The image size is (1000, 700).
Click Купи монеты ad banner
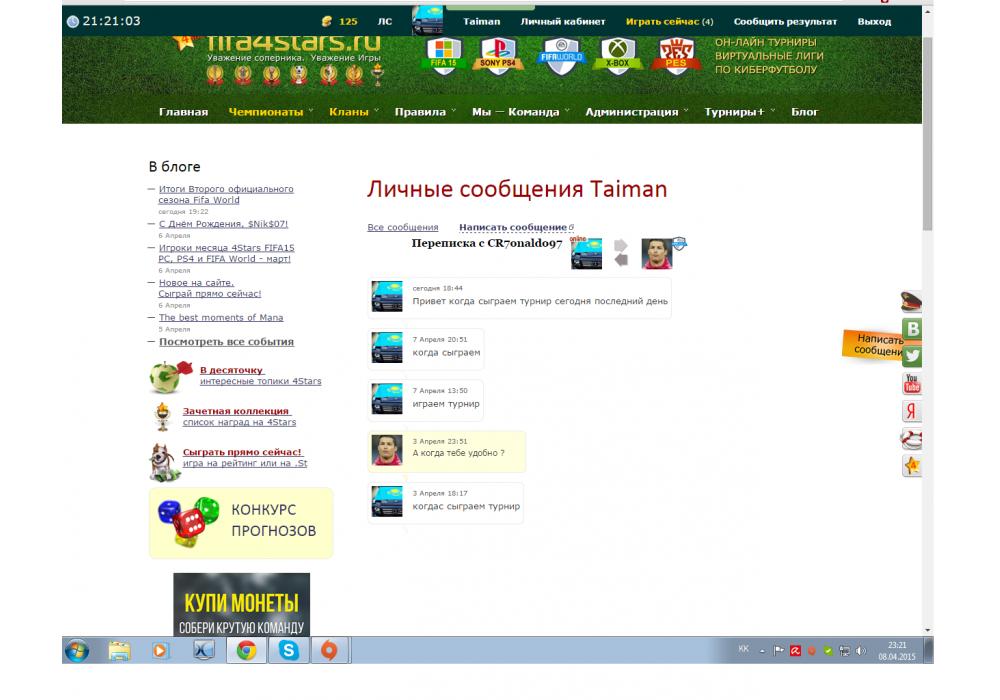(242, 604)
